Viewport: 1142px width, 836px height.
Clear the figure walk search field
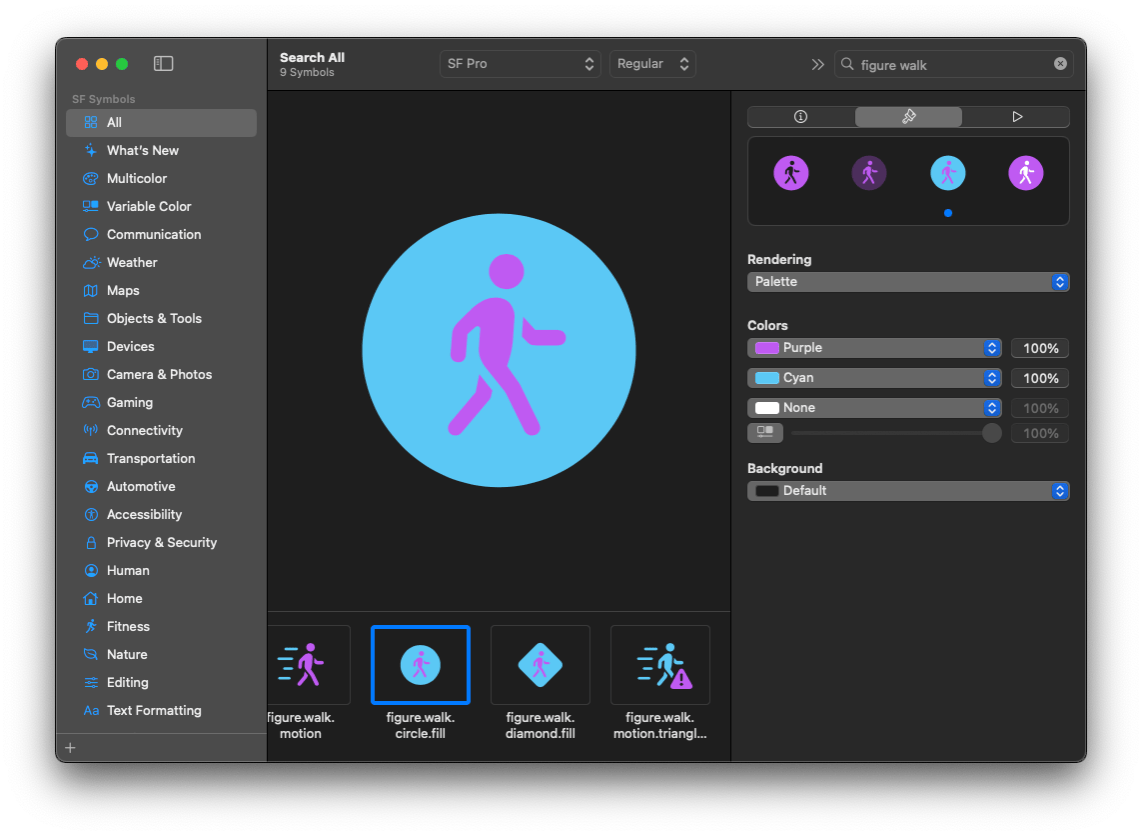pyautogui.click(x=1060, y=63)
